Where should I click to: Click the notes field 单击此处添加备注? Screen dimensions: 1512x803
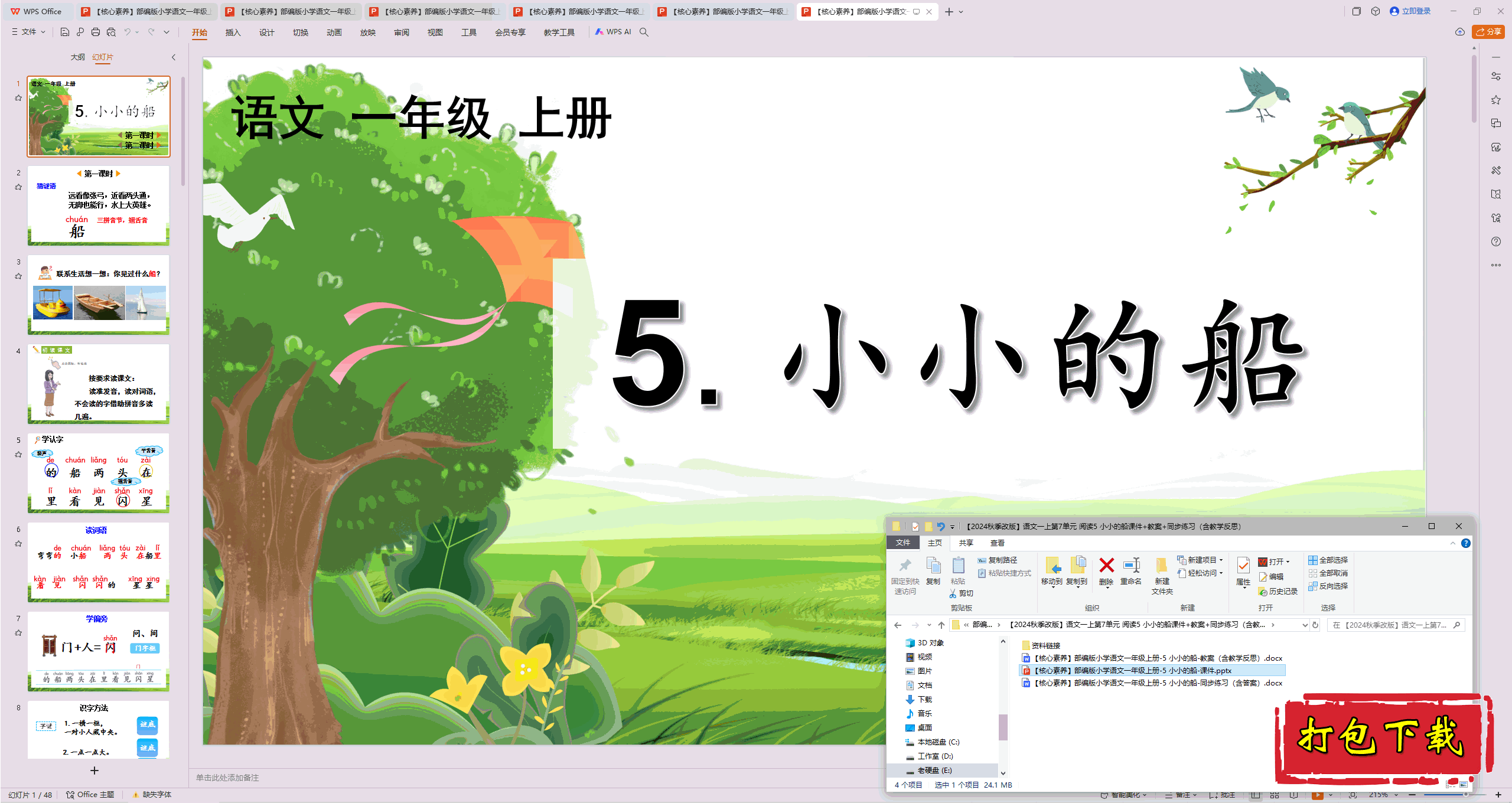pos(227,778)
